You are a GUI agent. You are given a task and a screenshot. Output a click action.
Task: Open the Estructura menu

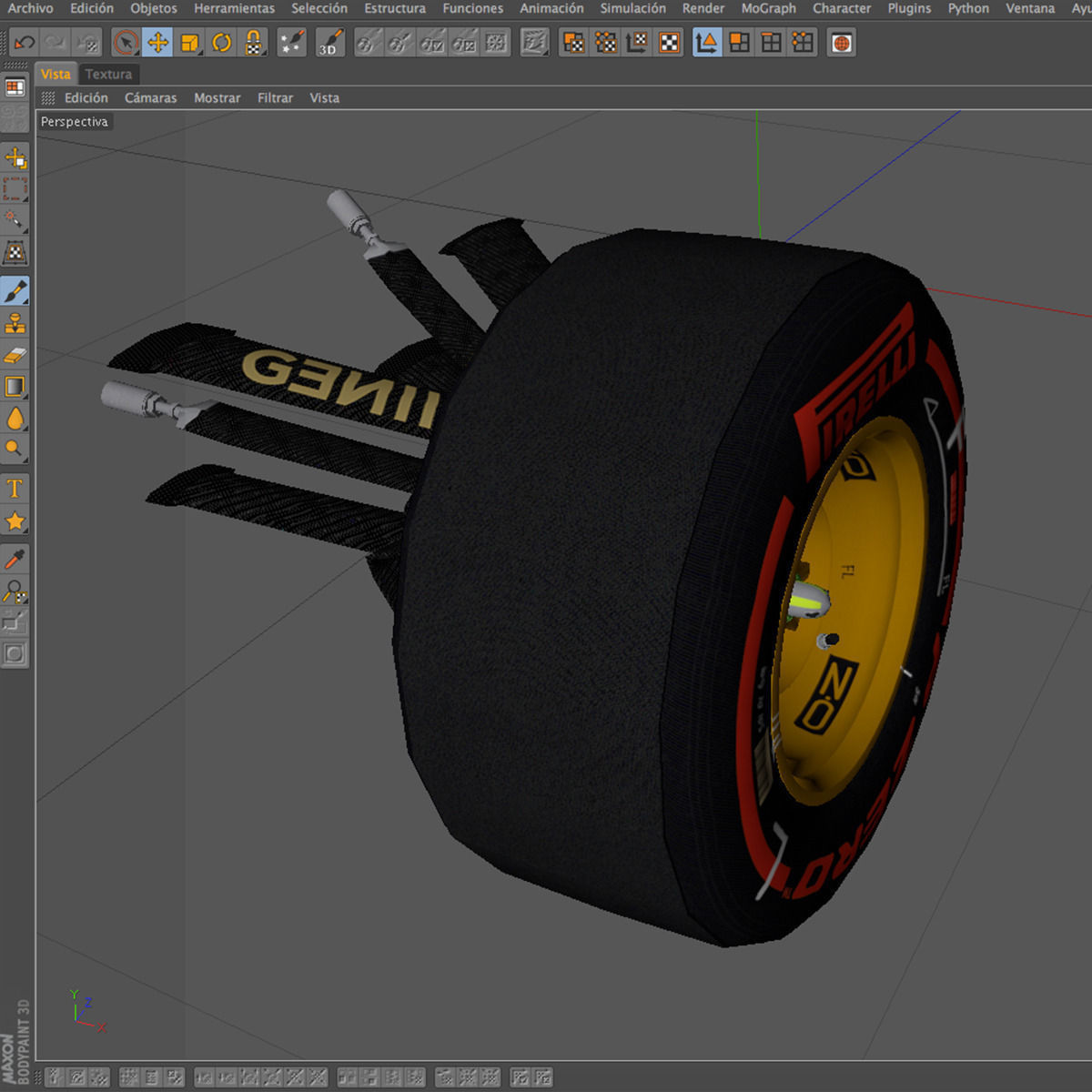click(395, 8)
